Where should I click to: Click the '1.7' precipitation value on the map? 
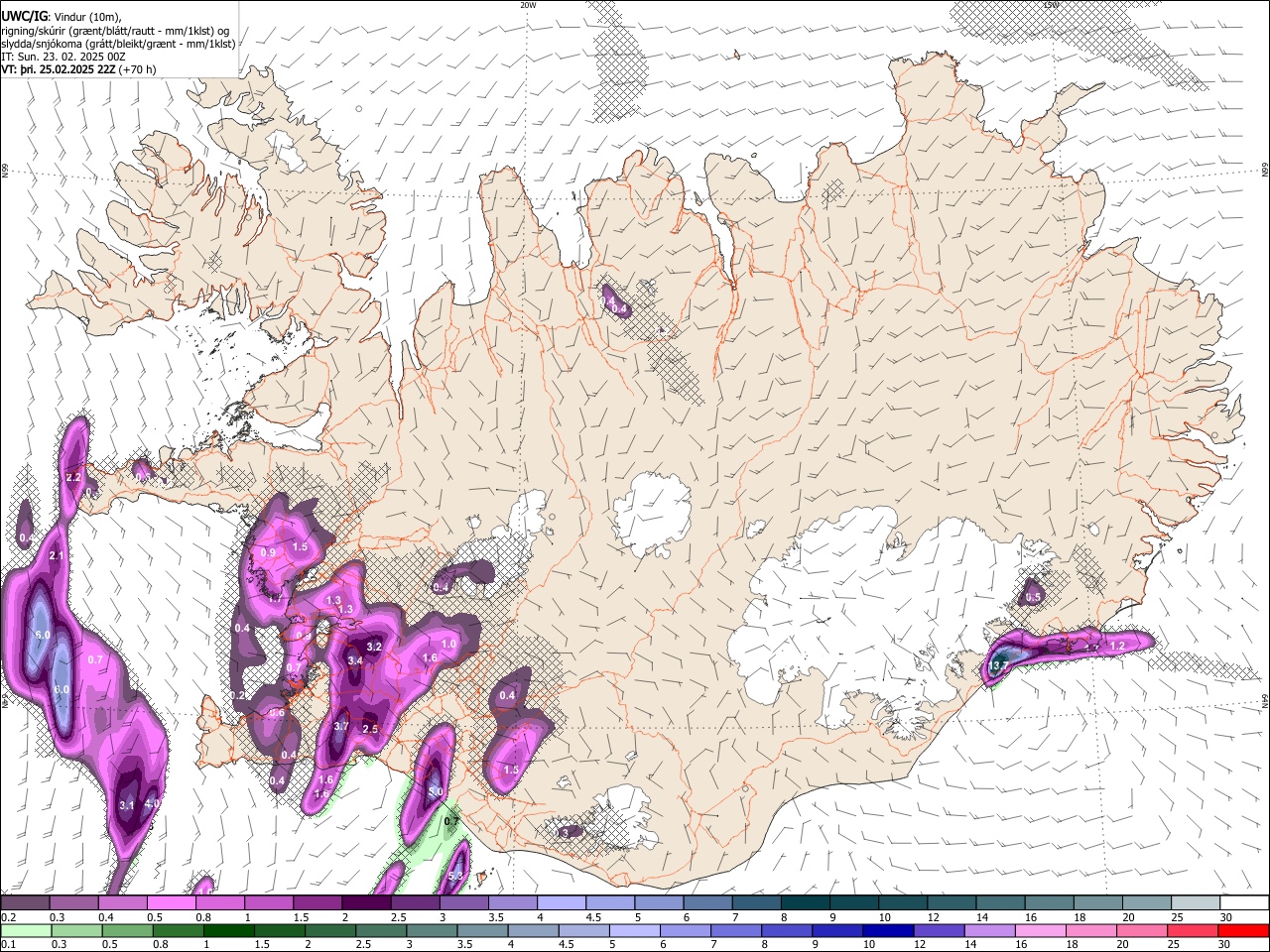pyautogui.click(x=275, y=598)
